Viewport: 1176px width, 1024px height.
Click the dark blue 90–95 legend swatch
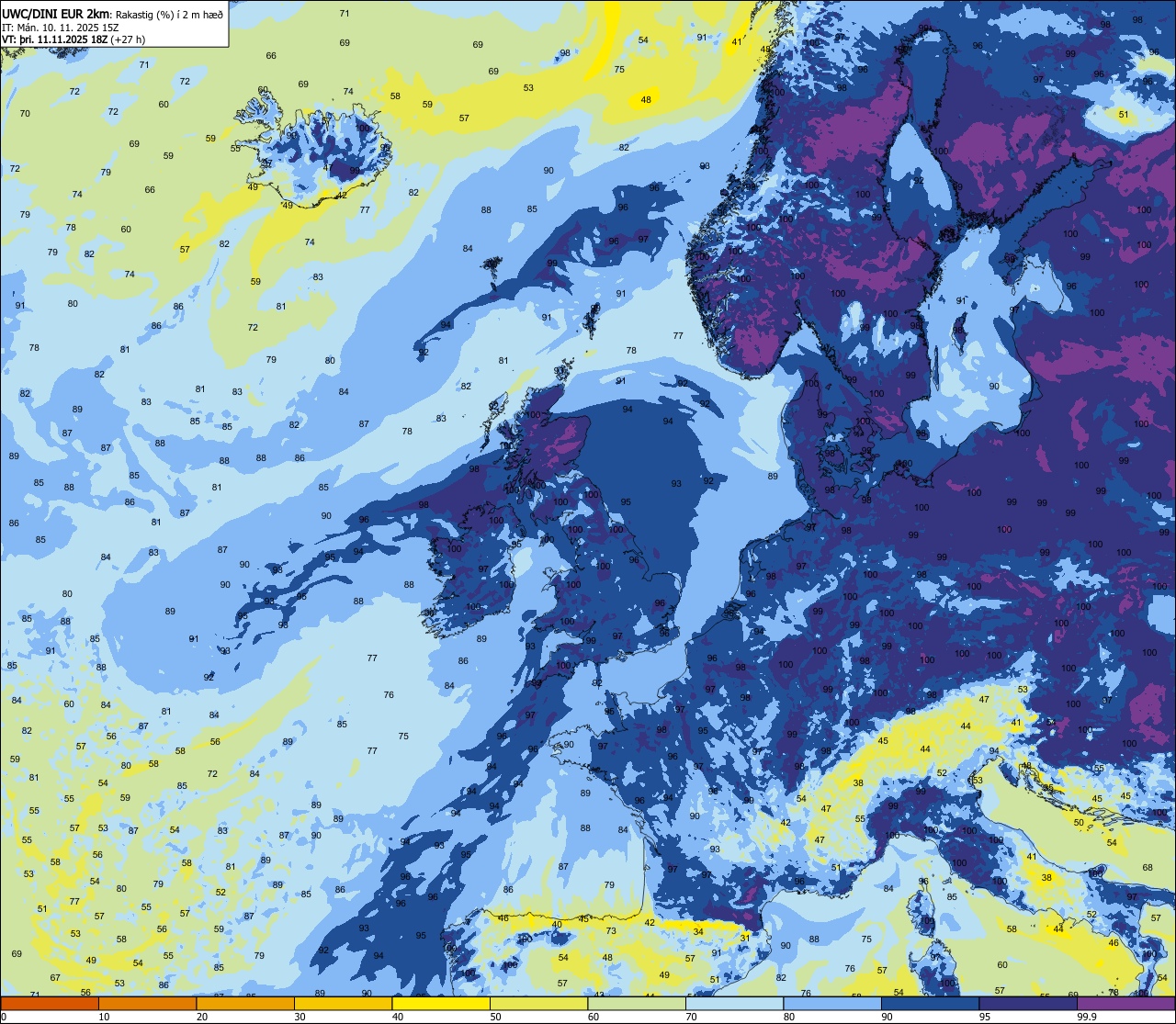click(930, 1004)
